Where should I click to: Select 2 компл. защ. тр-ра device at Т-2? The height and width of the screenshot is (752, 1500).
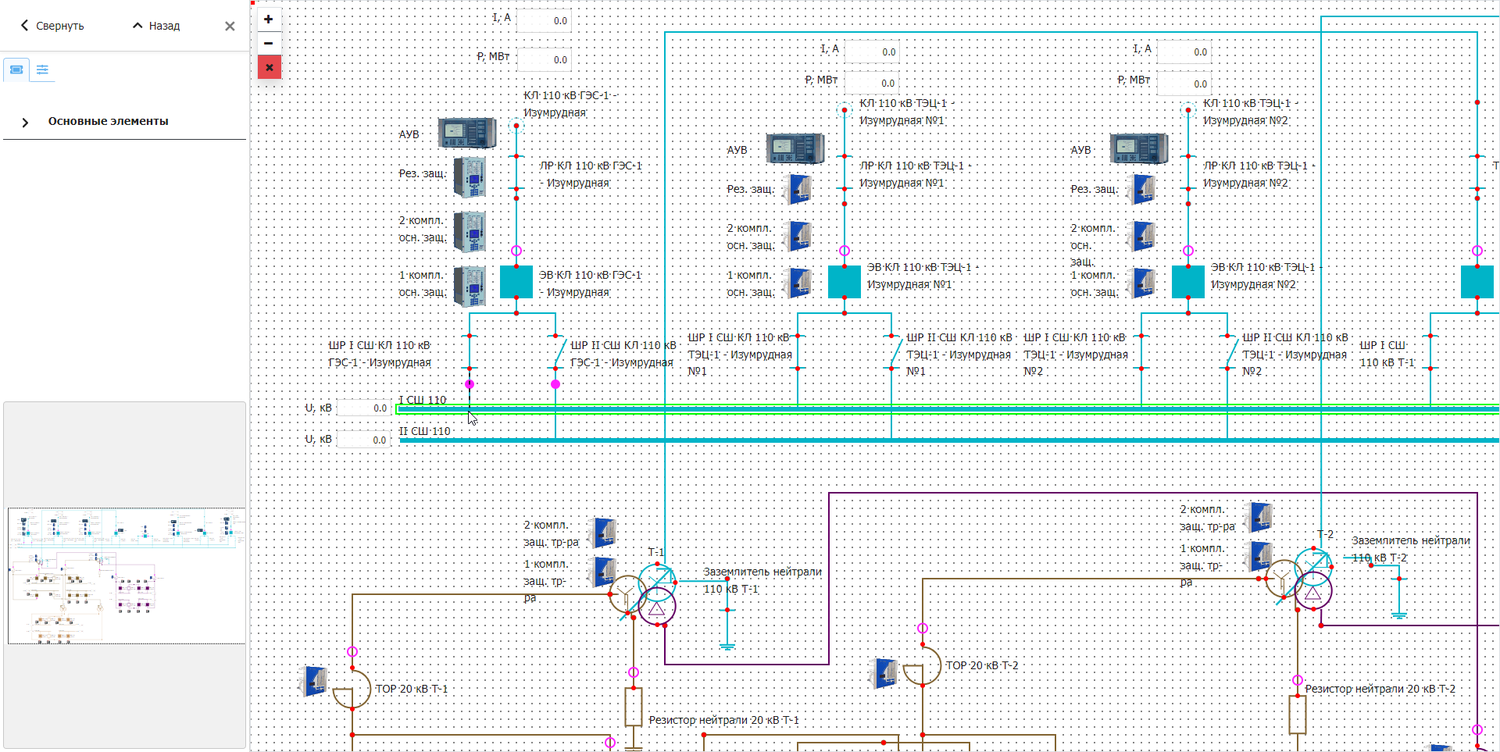coord(1261,516)
